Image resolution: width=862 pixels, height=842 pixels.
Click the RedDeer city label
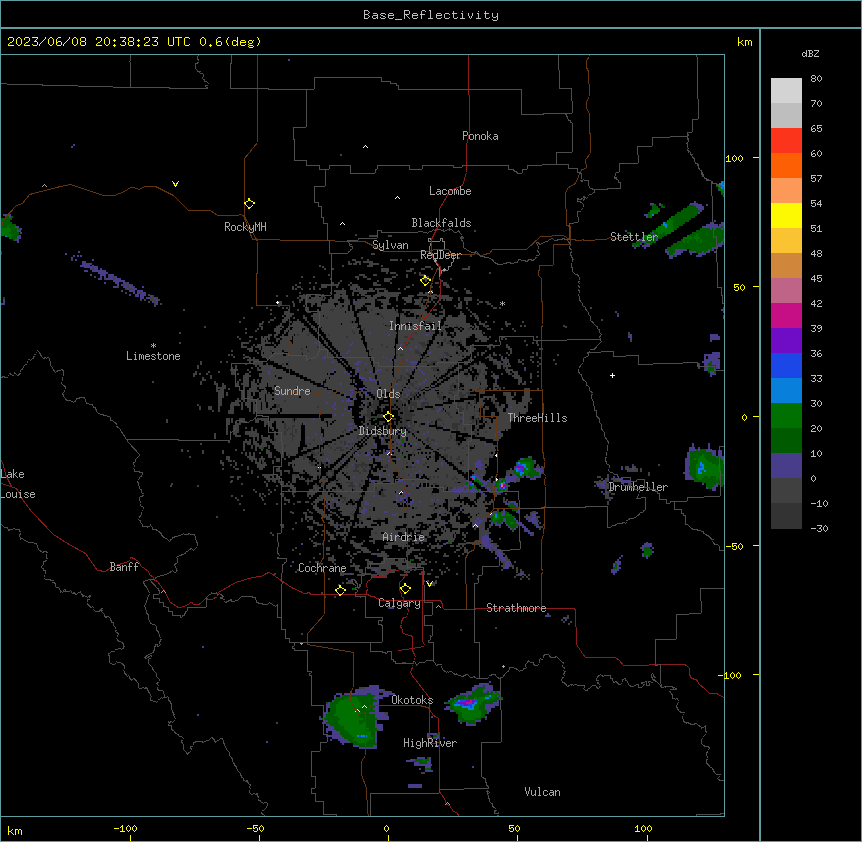[x=440, y=255]
